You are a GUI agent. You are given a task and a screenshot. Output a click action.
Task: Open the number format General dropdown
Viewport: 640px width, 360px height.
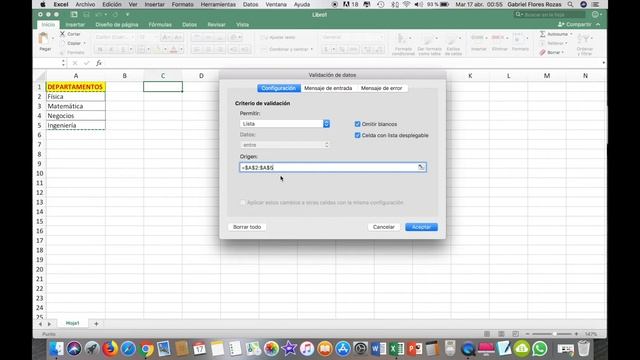pyautogui.click(x=352, y=37)
